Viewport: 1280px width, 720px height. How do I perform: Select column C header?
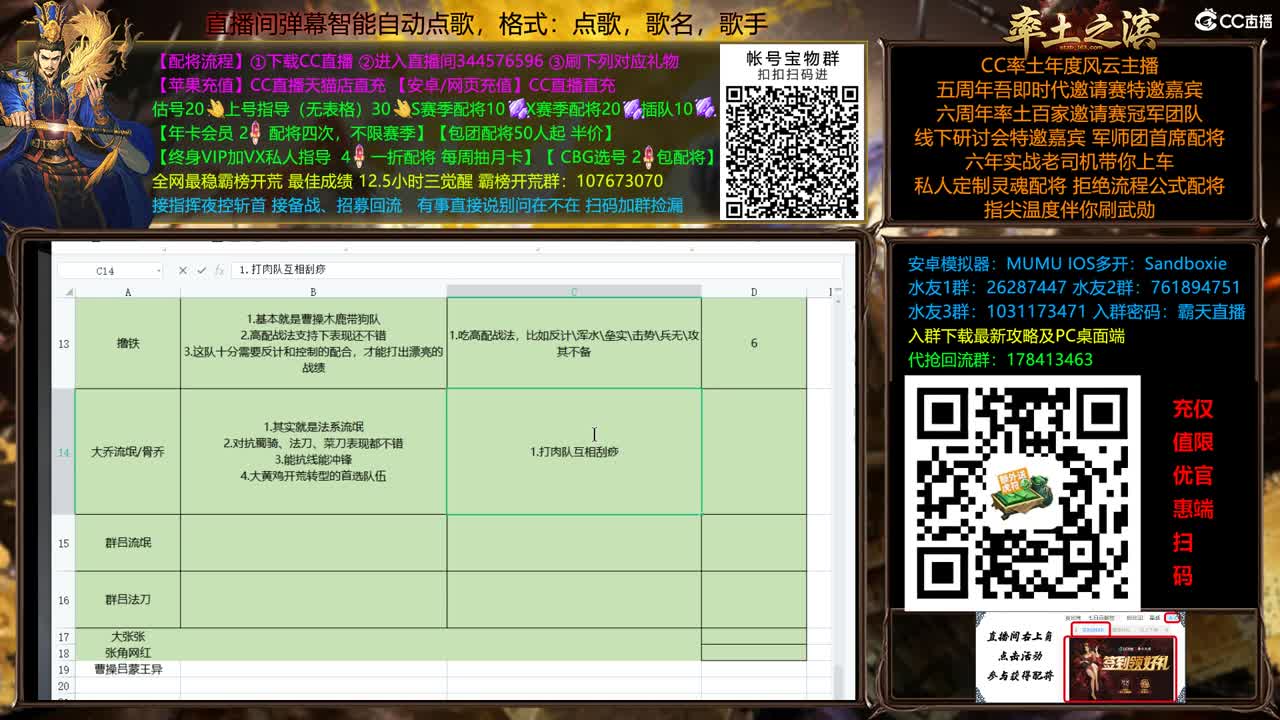click(x=574, y=292)
